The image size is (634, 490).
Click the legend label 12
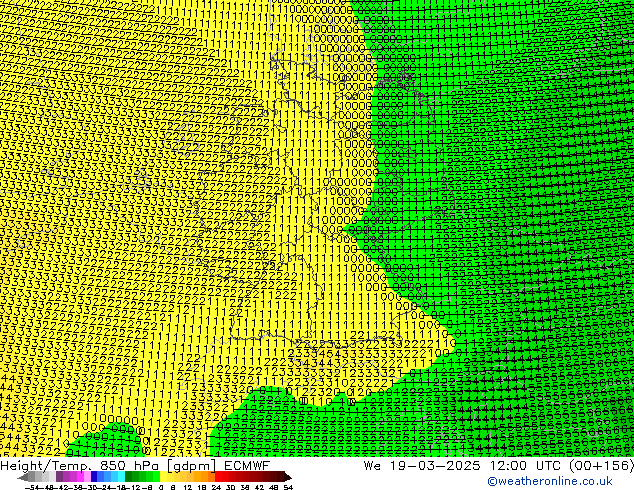coord(188,488)
